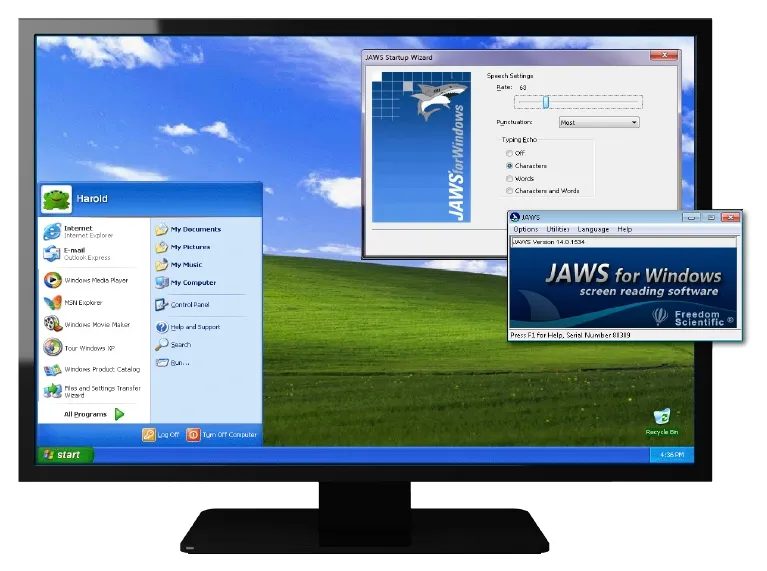Open Help and Support icon
Image resolution: width=767 pixels, height=571 pixels.
[x=161, y=327]
